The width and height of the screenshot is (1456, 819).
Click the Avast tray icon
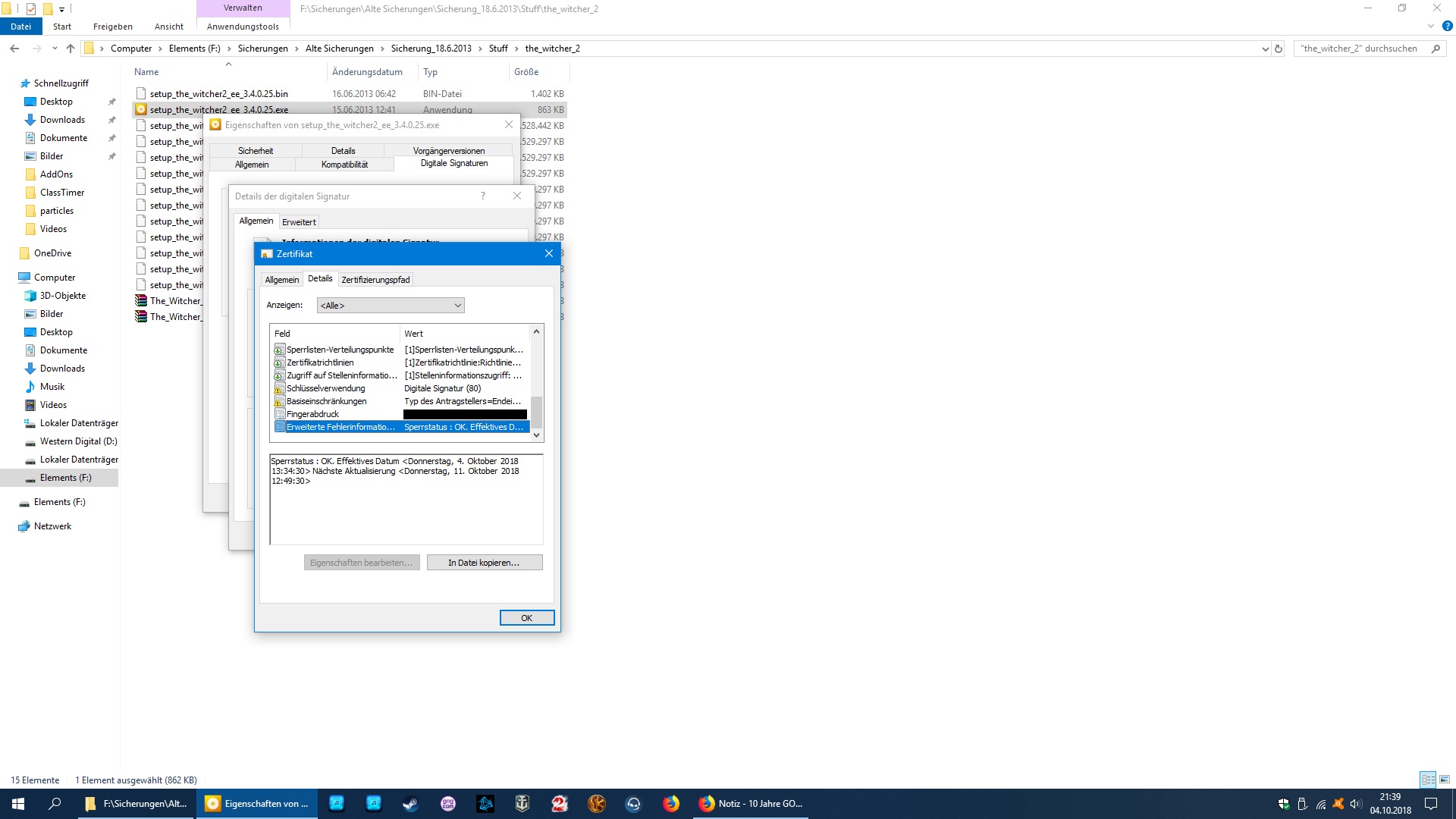(x=1338, y=804)
